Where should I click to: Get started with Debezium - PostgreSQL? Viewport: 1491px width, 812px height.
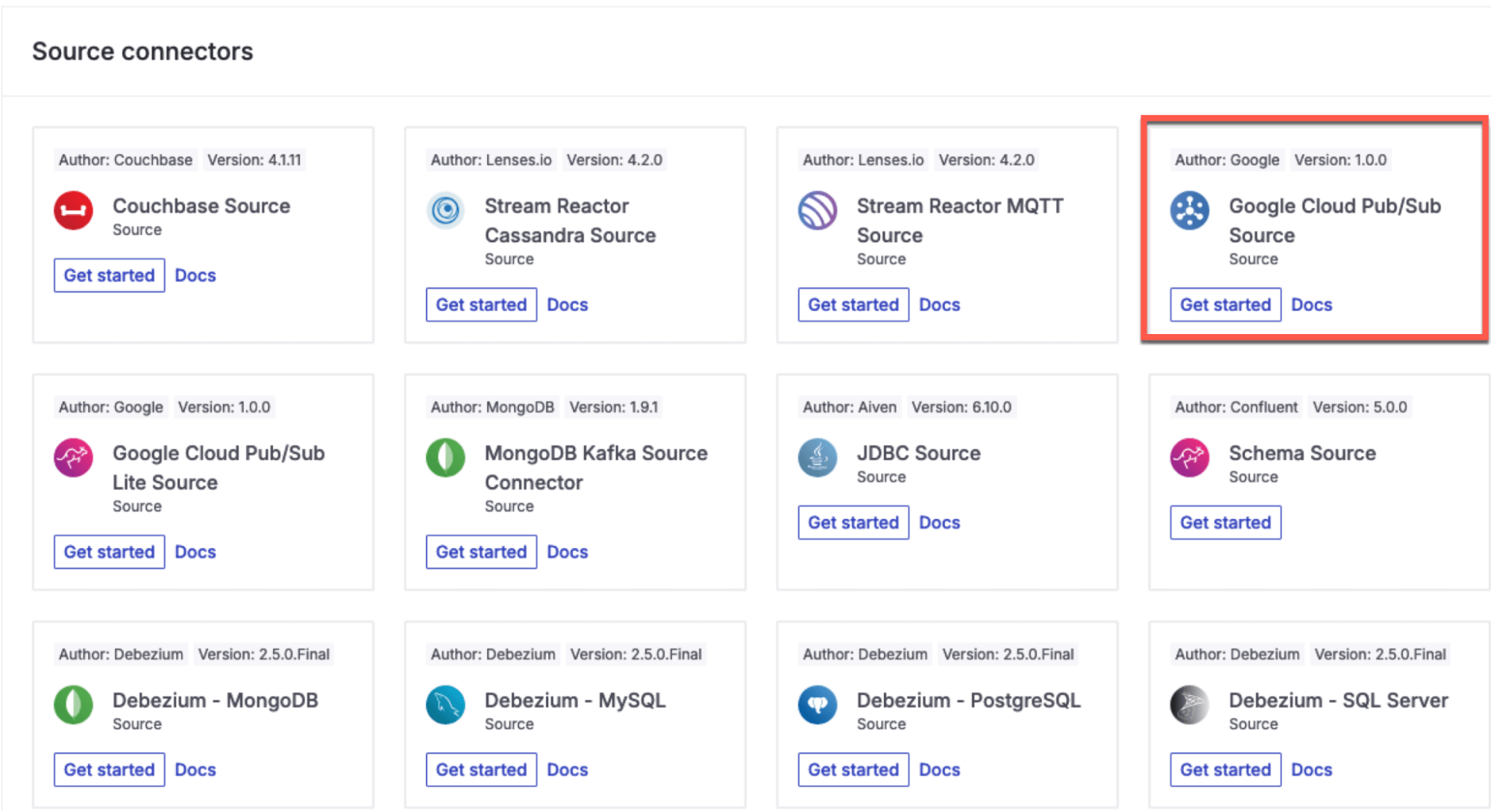(853, 769)
